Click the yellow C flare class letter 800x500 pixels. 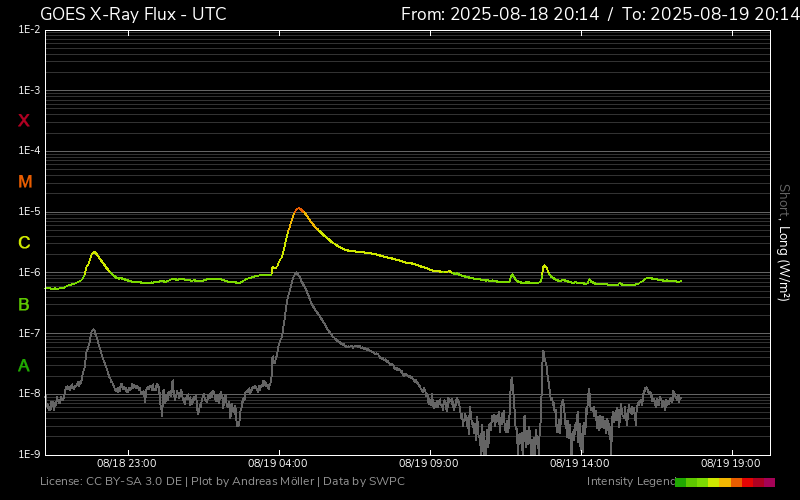click(x=24, y=242)
